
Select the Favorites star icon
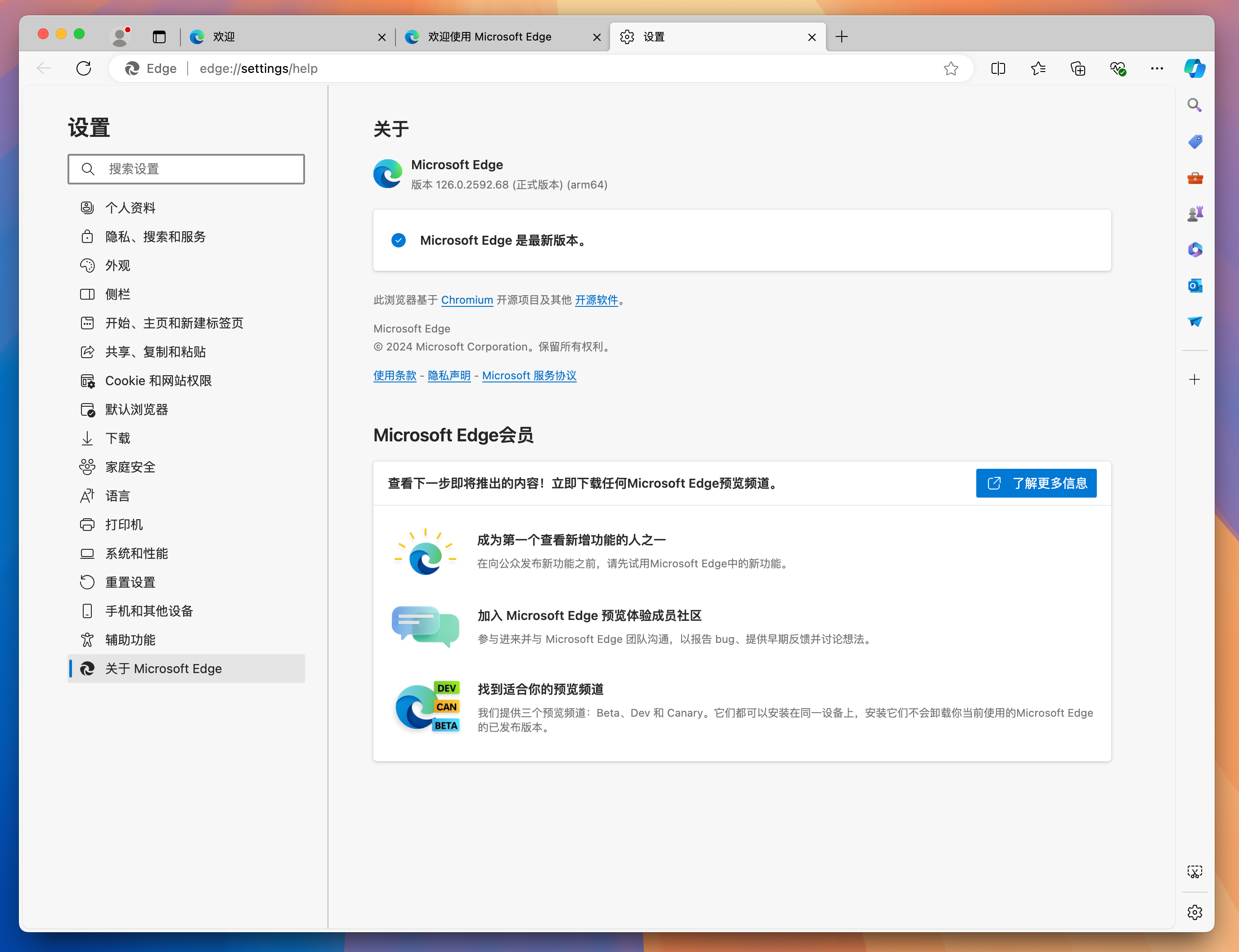click(950, 68)
